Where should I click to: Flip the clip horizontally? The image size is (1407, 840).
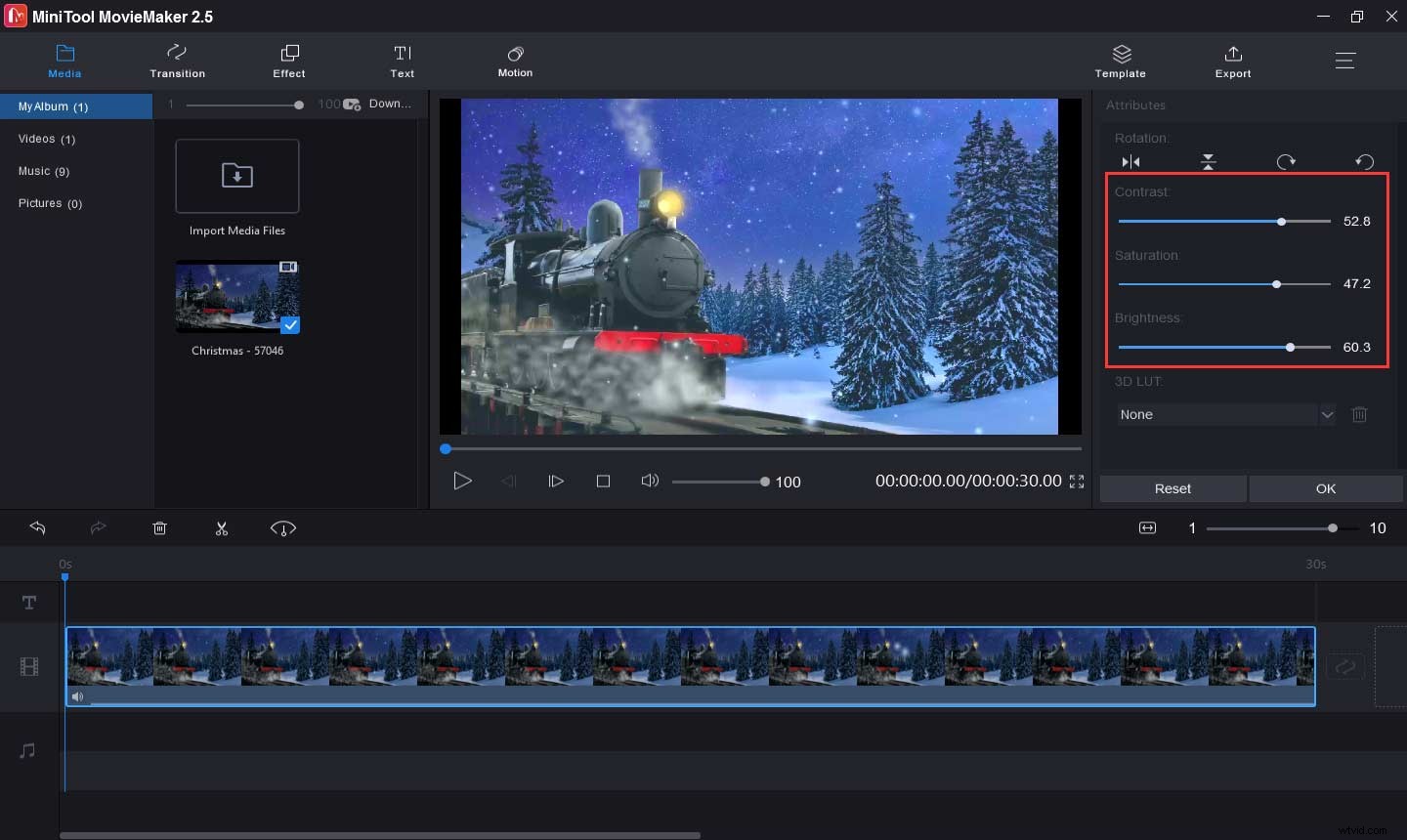click(1131, 161)
